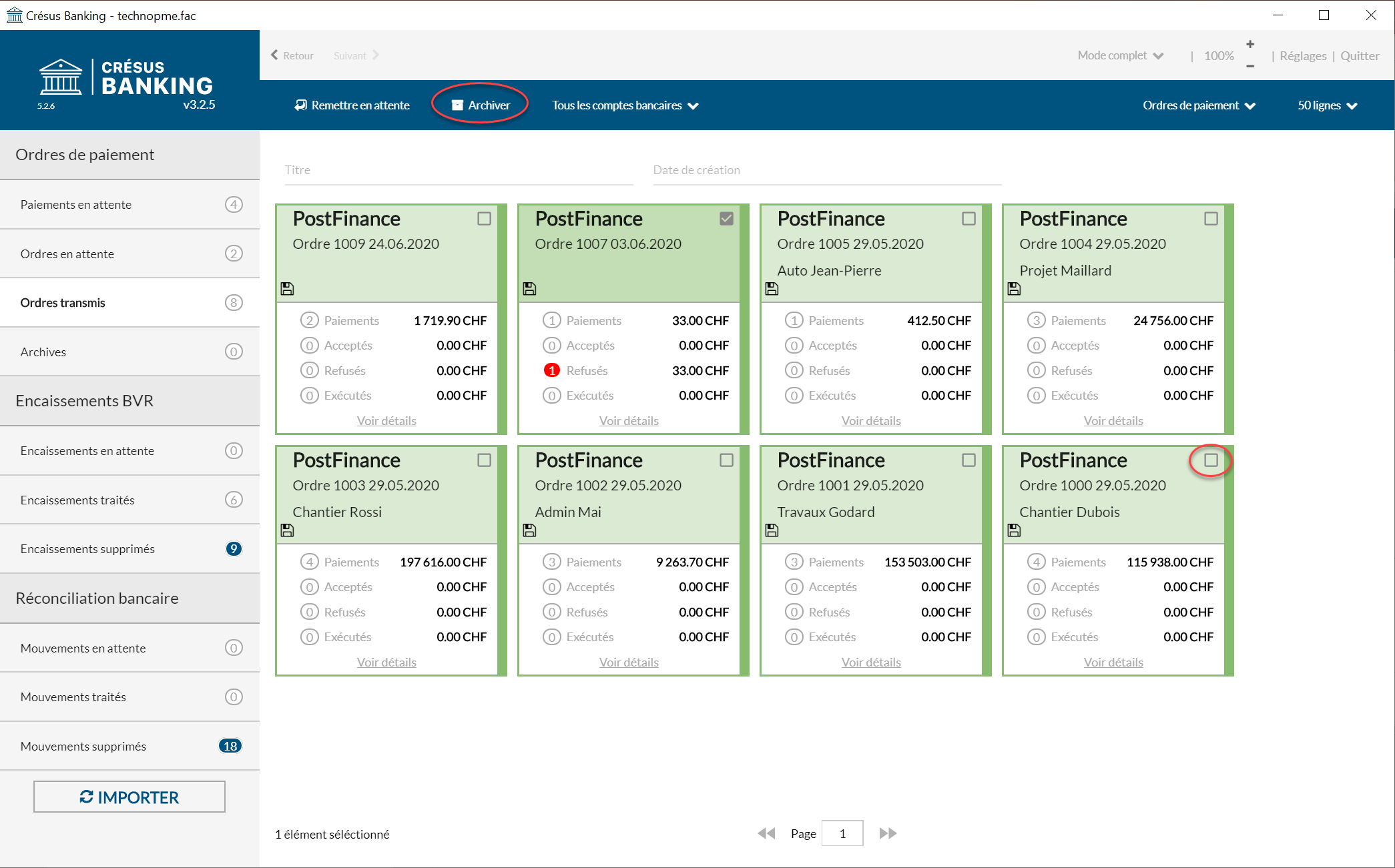
Task: Click the save disk icon on Ordre 1000
Action: click(x=1014, y=530)
